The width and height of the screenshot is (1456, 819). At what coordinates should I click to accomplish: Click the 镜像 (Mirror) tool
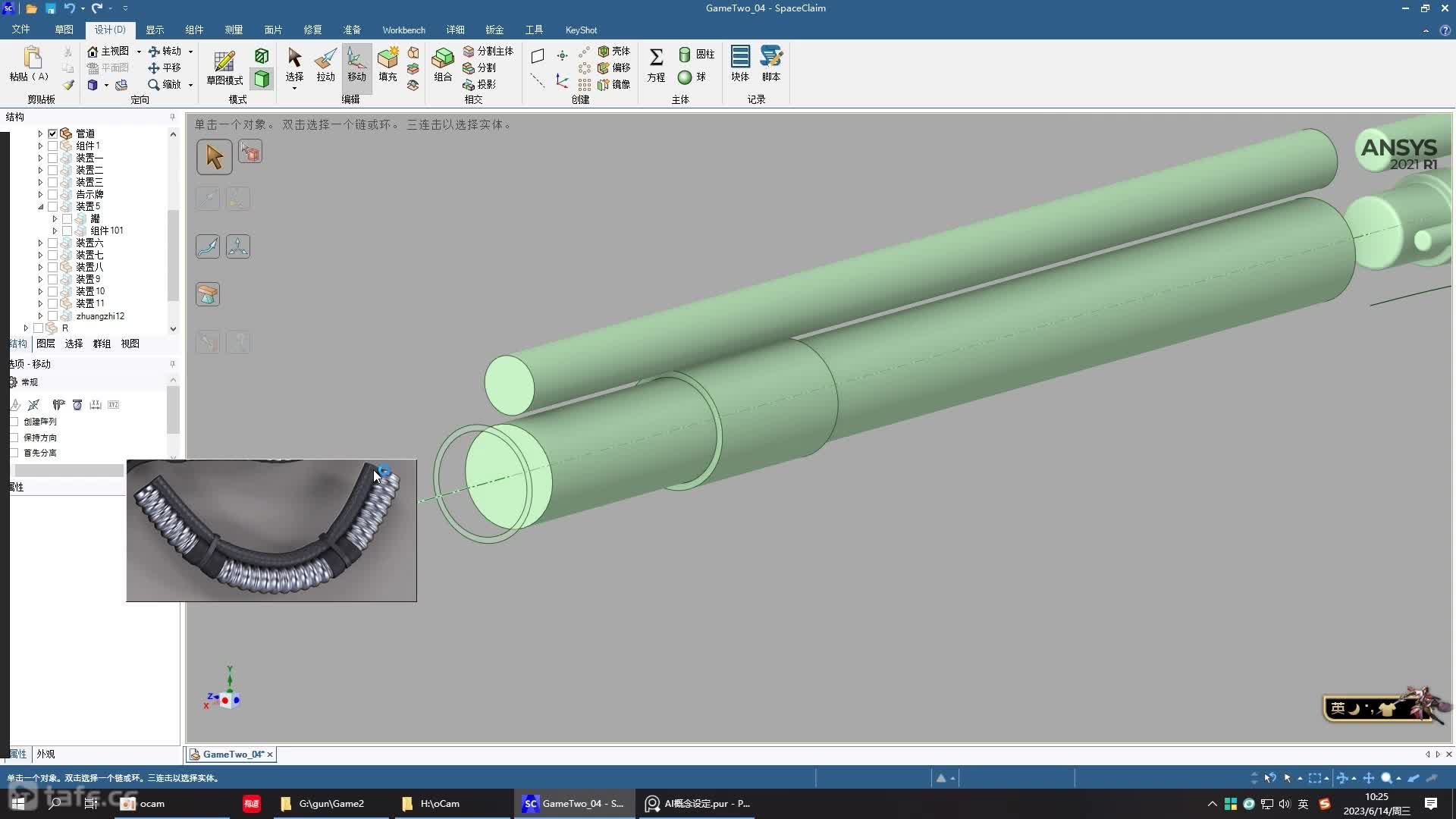click(x=614, y=84)
